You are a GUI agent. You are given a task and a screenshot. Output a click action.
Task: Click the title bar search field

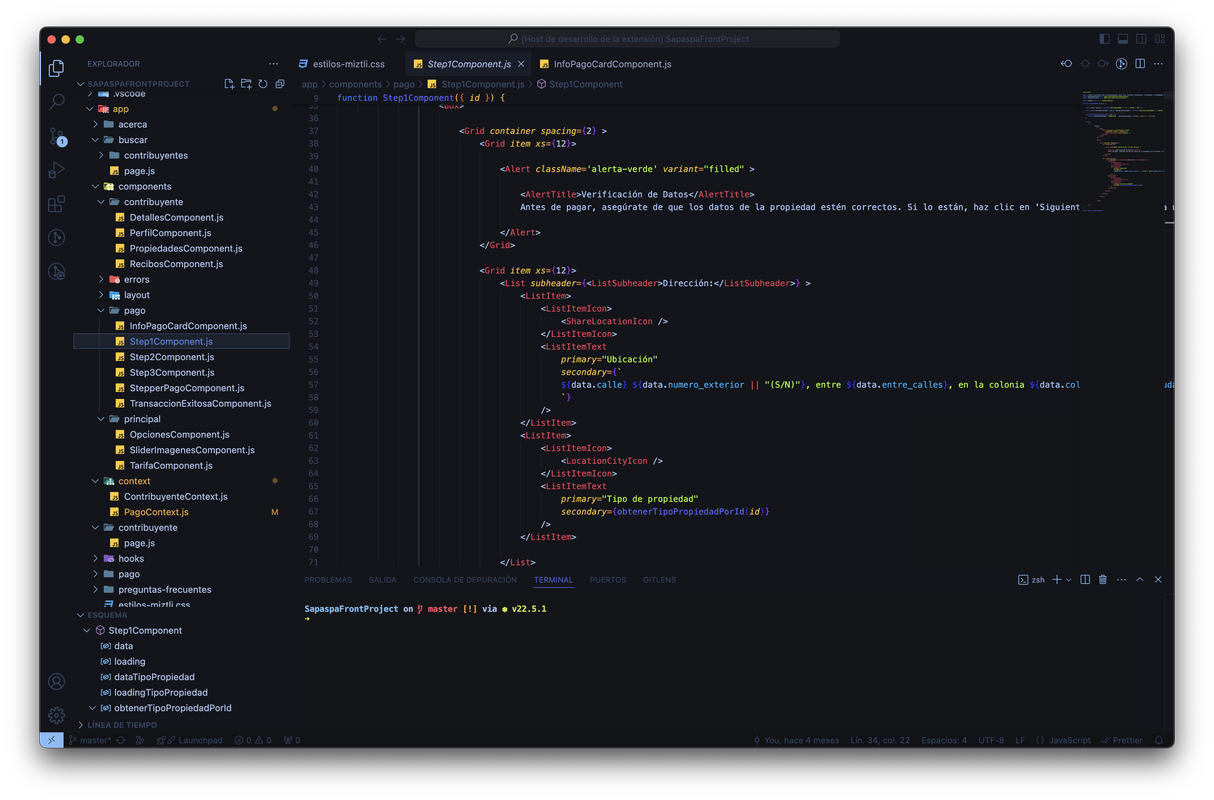pyautogui.click(x=627, y=39)
